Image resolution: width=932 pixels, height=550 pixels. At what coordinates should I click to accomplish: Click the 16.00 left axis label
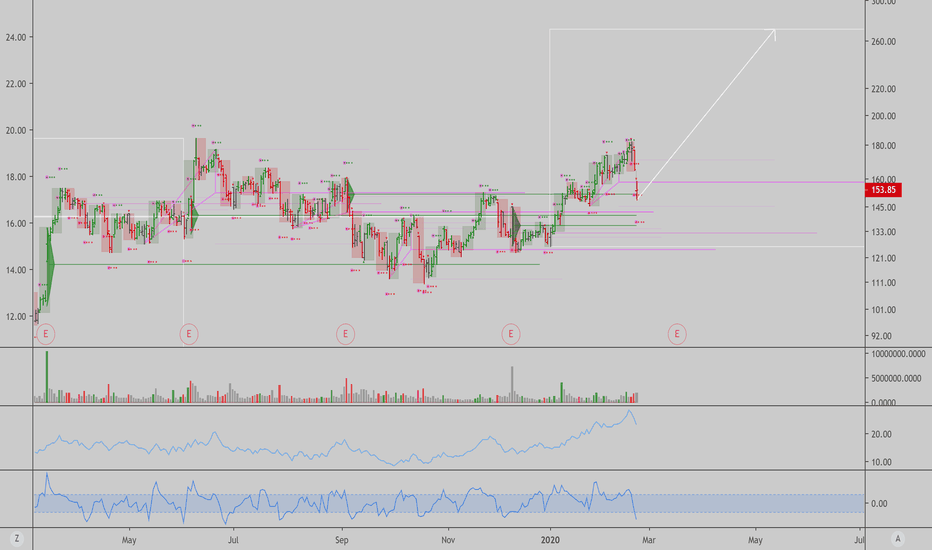point(15,224)
